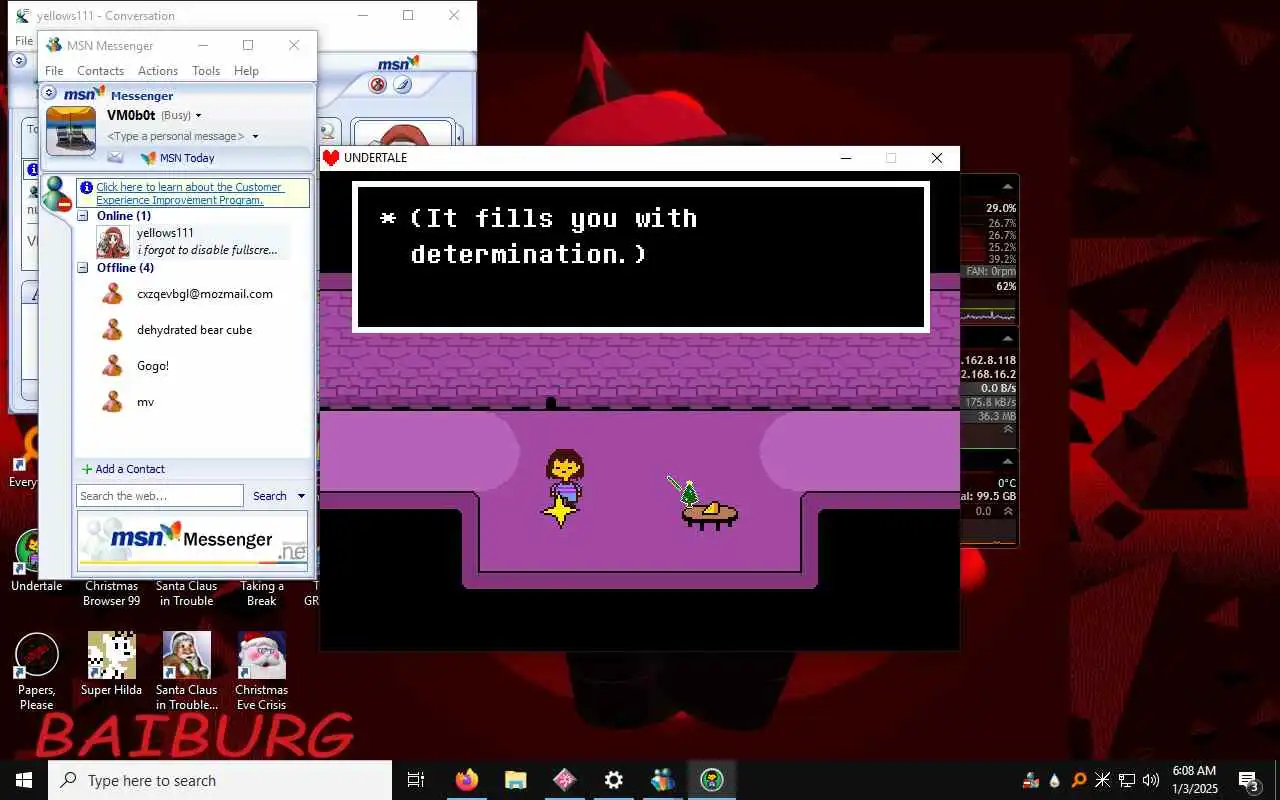
Task: Open the email inbox envelope icon
Action: [115, 158]
